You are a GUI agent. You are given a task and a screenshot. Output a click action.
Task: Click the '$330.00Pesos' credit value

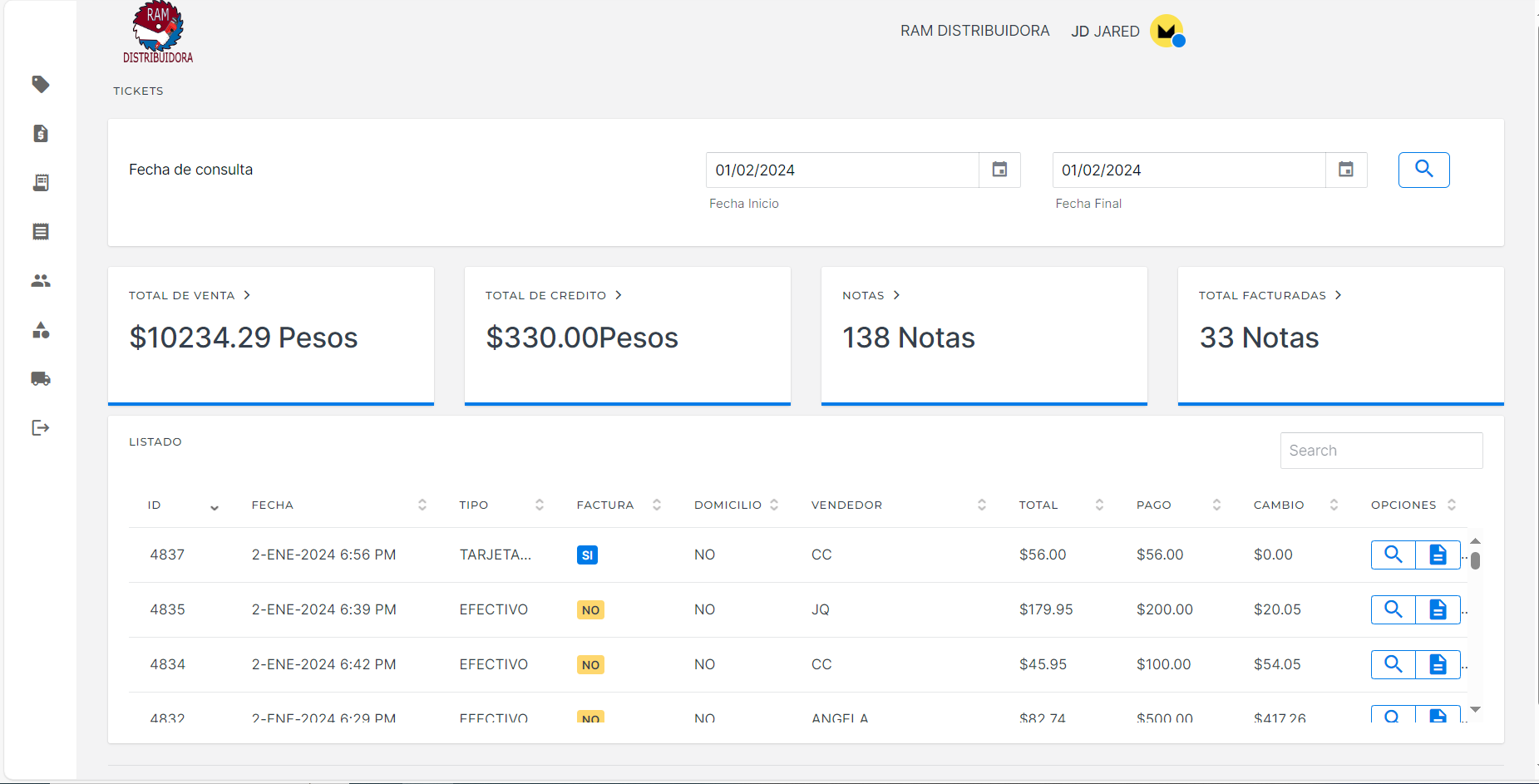click(x=582, y=338)
